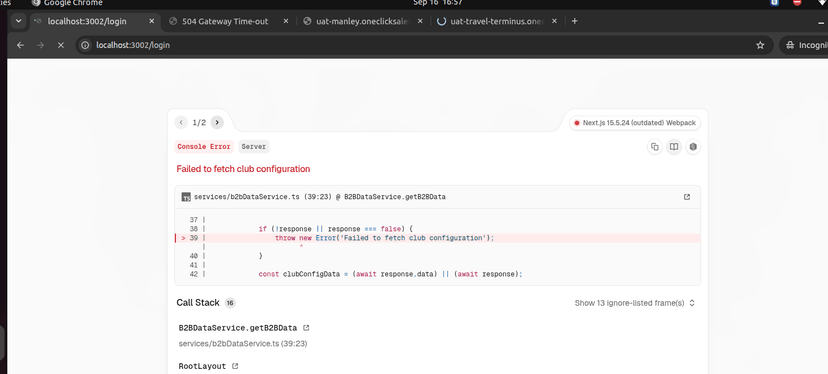Viewport: 828px width, 374px height.
Task: Click the Incognito indicator
Action: (x=804, y=45)
